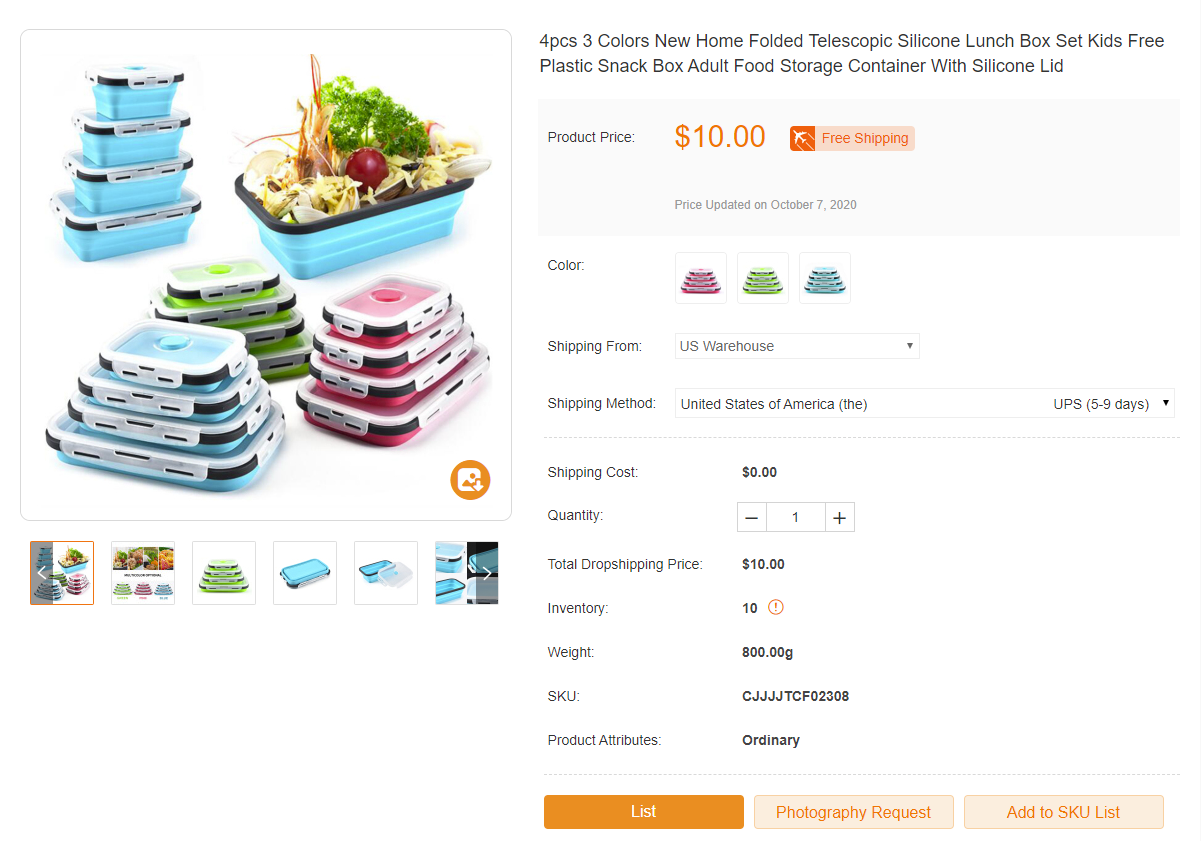Expand the Shipping Method dropdown

tap(924, 404)
